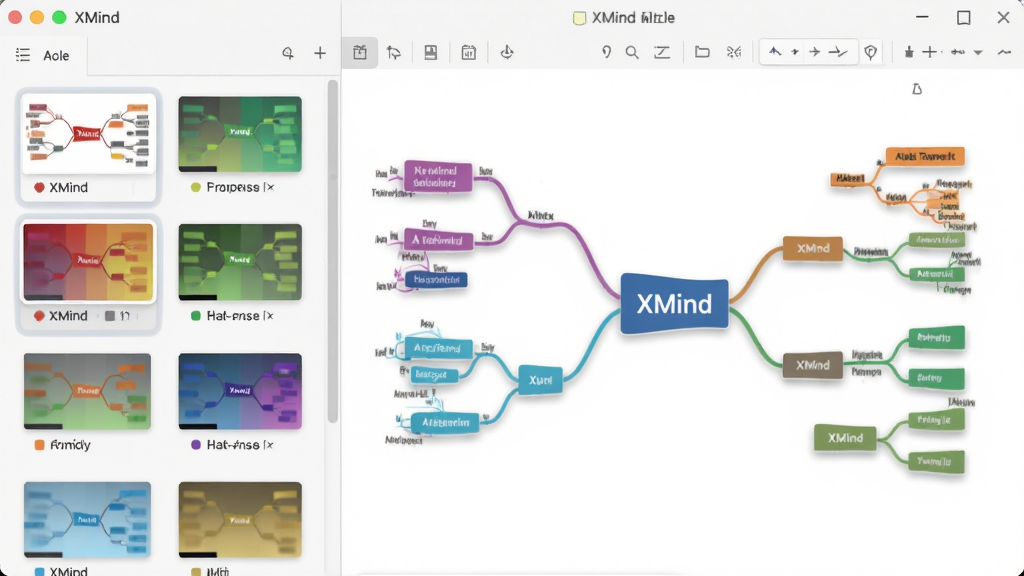Open the folder icon in toolbar
This screenshot has width=1024, height=576.
tap(702, 52)
